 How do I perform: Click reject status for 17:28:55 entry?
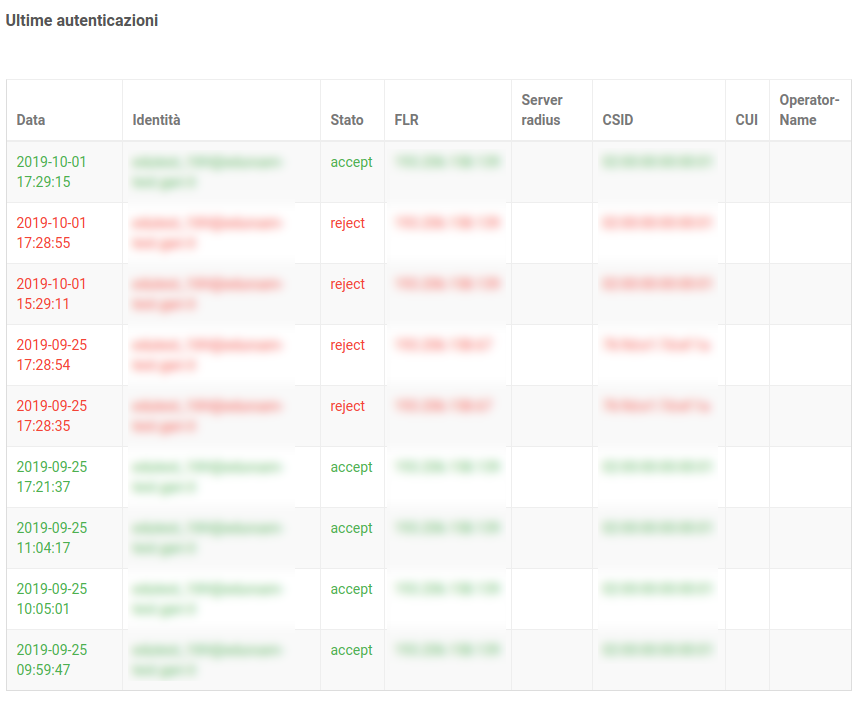pyautogui.click(x=348, y=223)
